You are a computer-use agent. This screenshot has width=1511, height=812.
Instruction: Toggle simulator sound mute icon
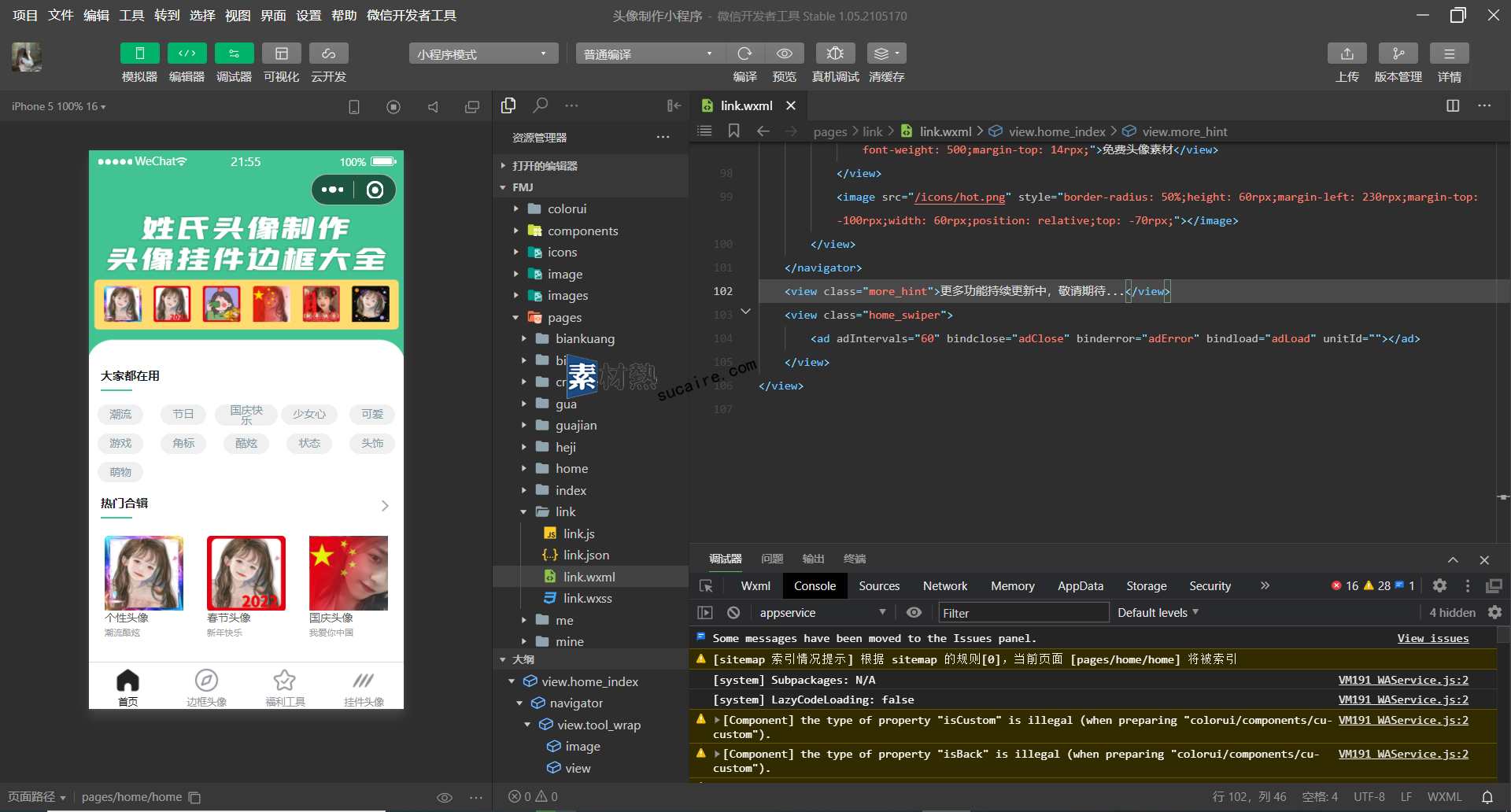click(433, 107)
